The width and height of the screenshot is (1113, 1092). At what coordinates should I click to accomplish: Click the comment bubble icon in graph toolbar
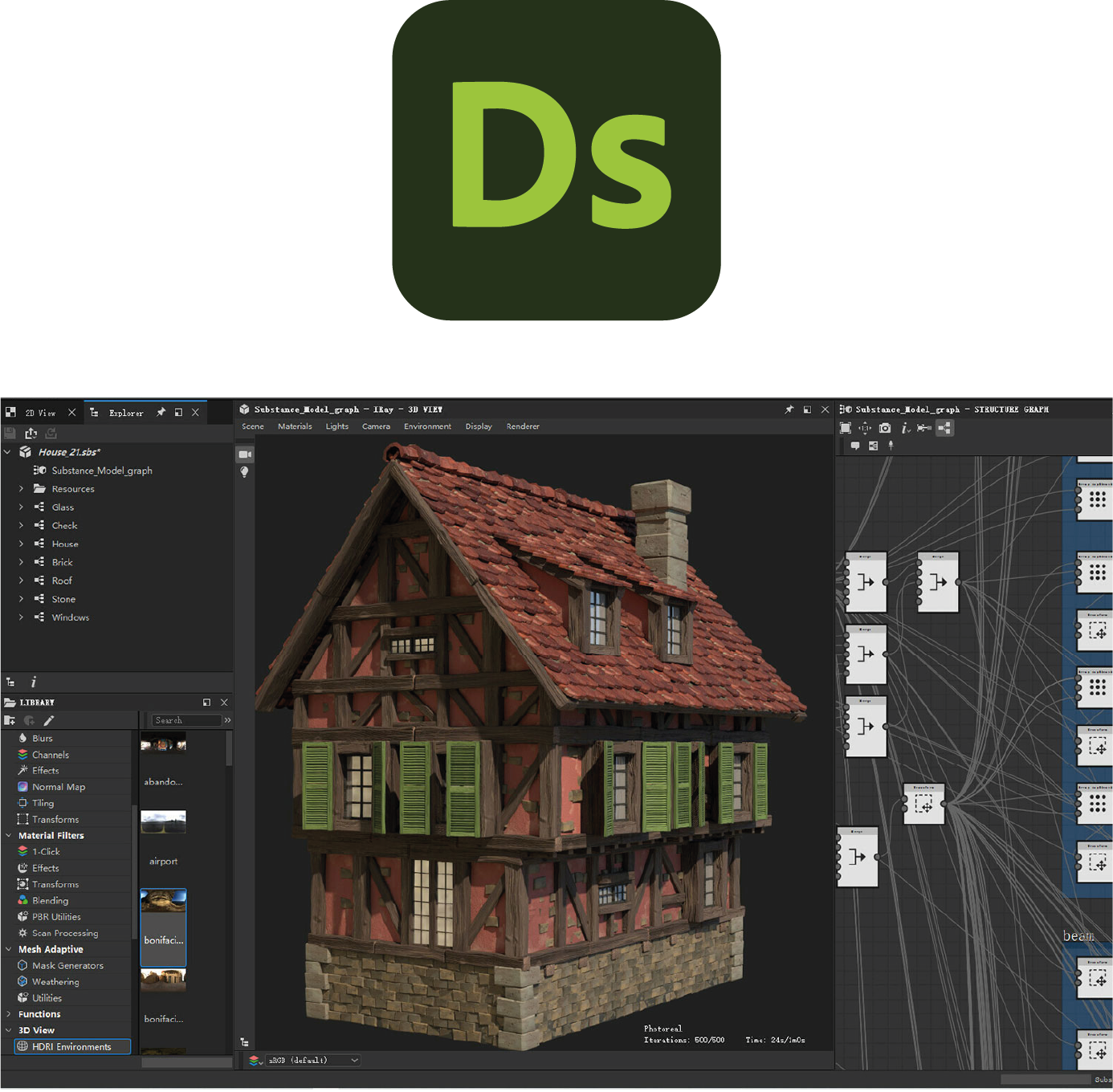[x=855, y=446]
